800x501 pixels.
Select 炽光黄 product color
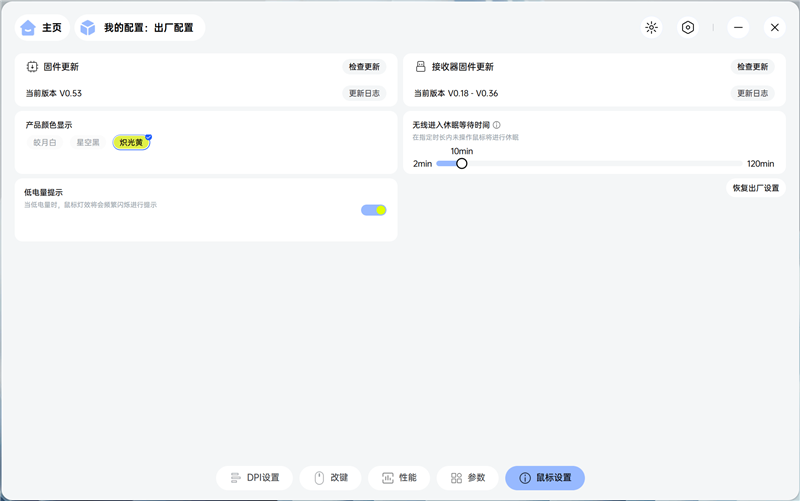(x=131, y=142)
